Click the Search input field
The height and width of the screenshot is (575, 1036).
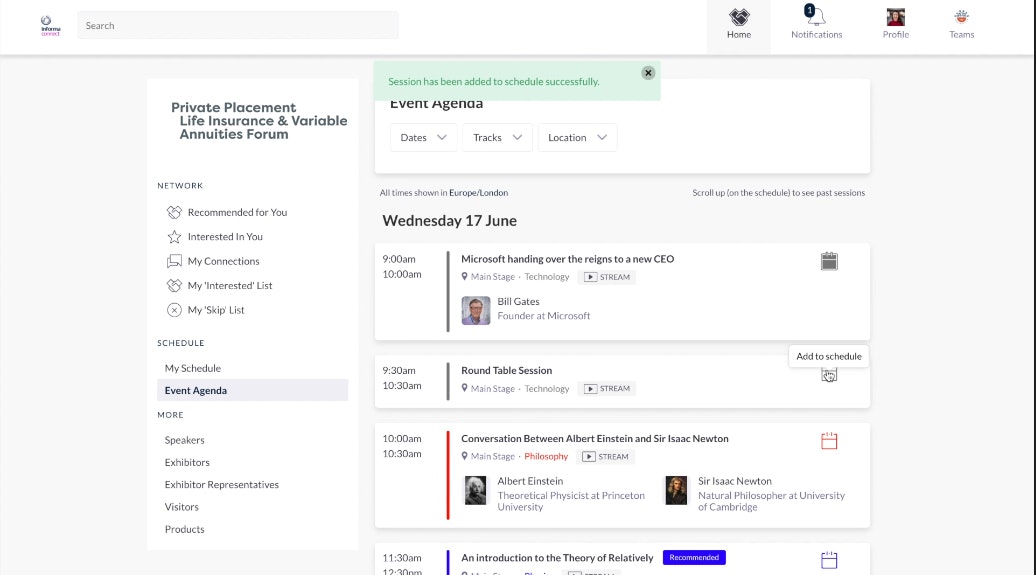point(238,26)
